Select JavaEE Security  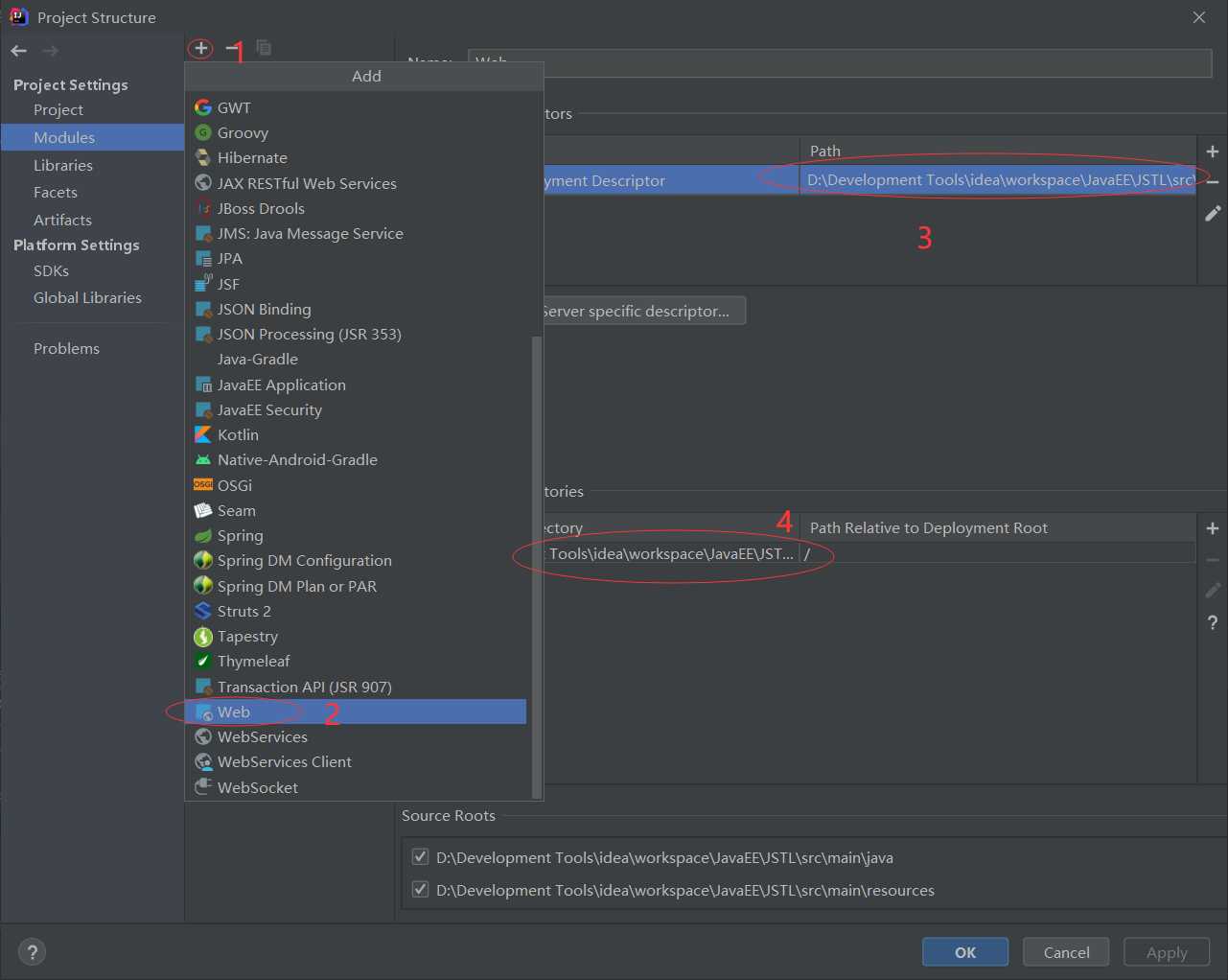356,409
